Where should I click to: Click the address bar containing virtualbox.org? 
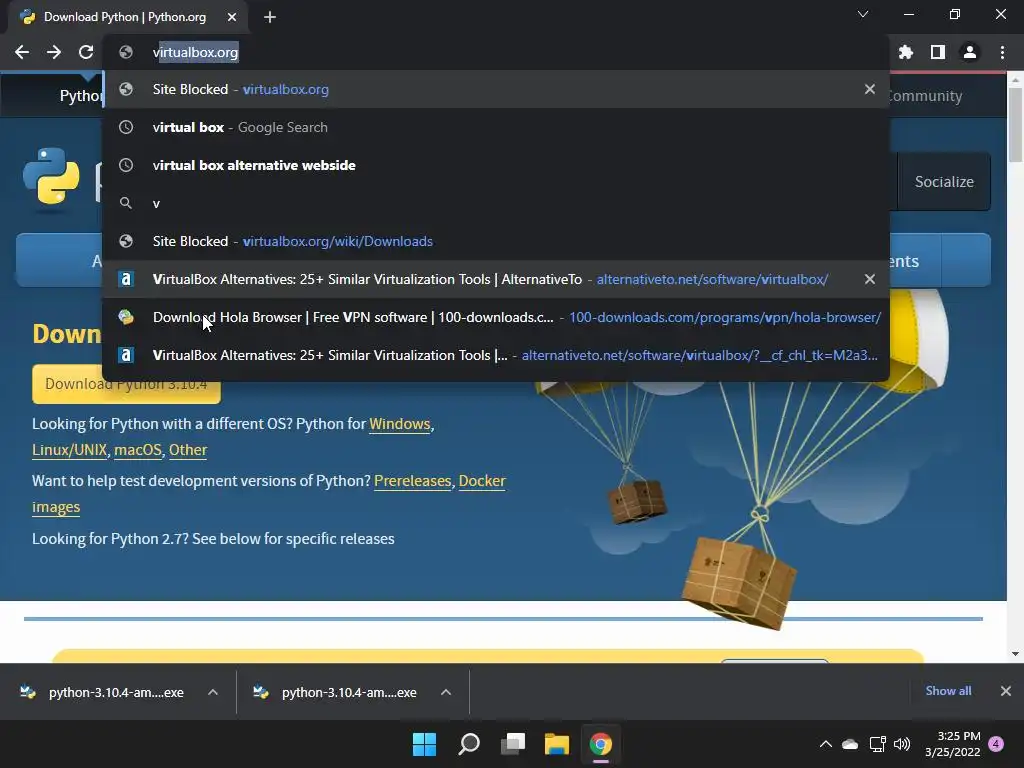(x=496, y=52)
